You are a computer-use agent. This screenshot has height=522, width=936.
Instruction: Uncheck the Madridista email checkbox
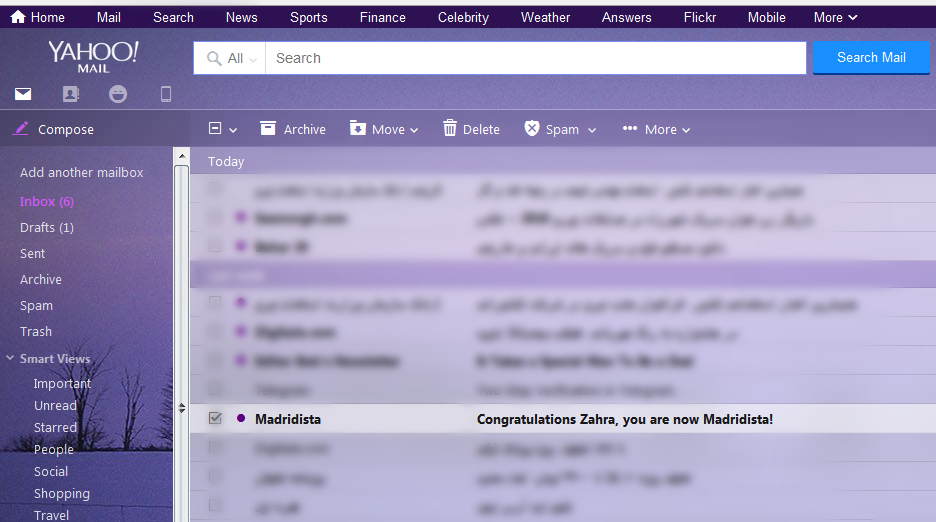215,418
